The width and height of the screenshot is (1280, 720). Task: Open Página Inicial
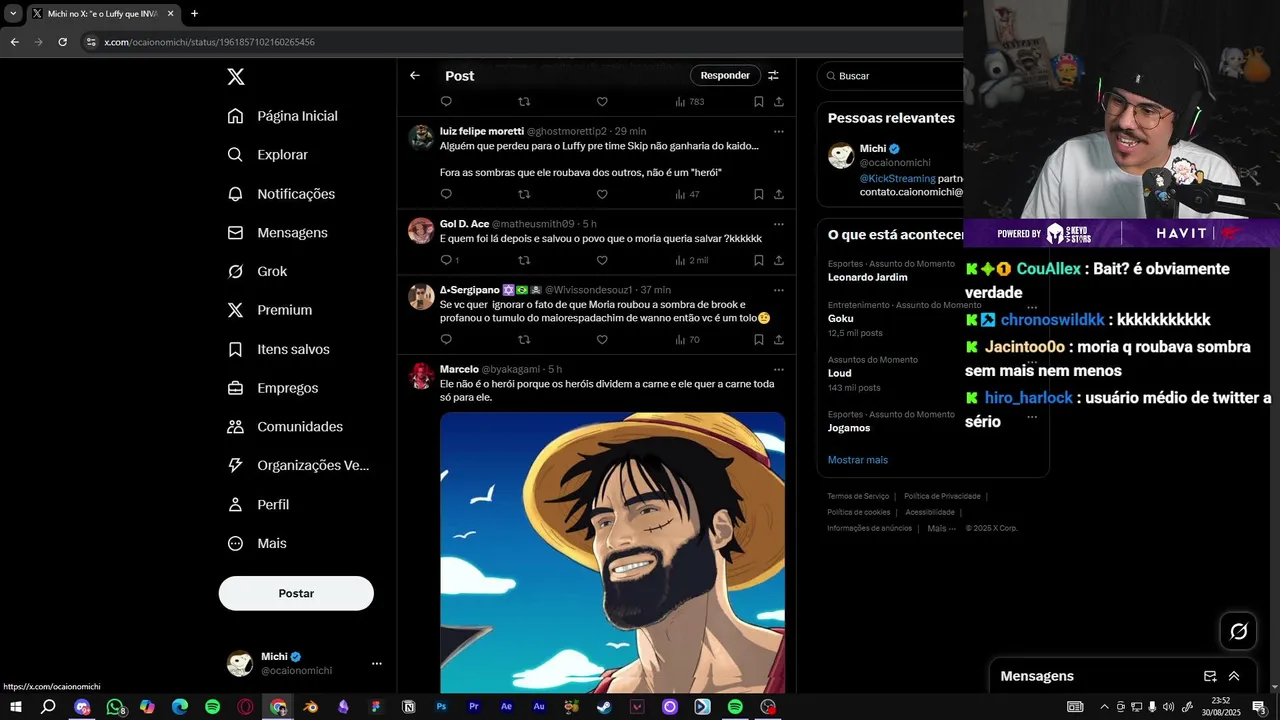pyautogui.click(x=283, y=116)
